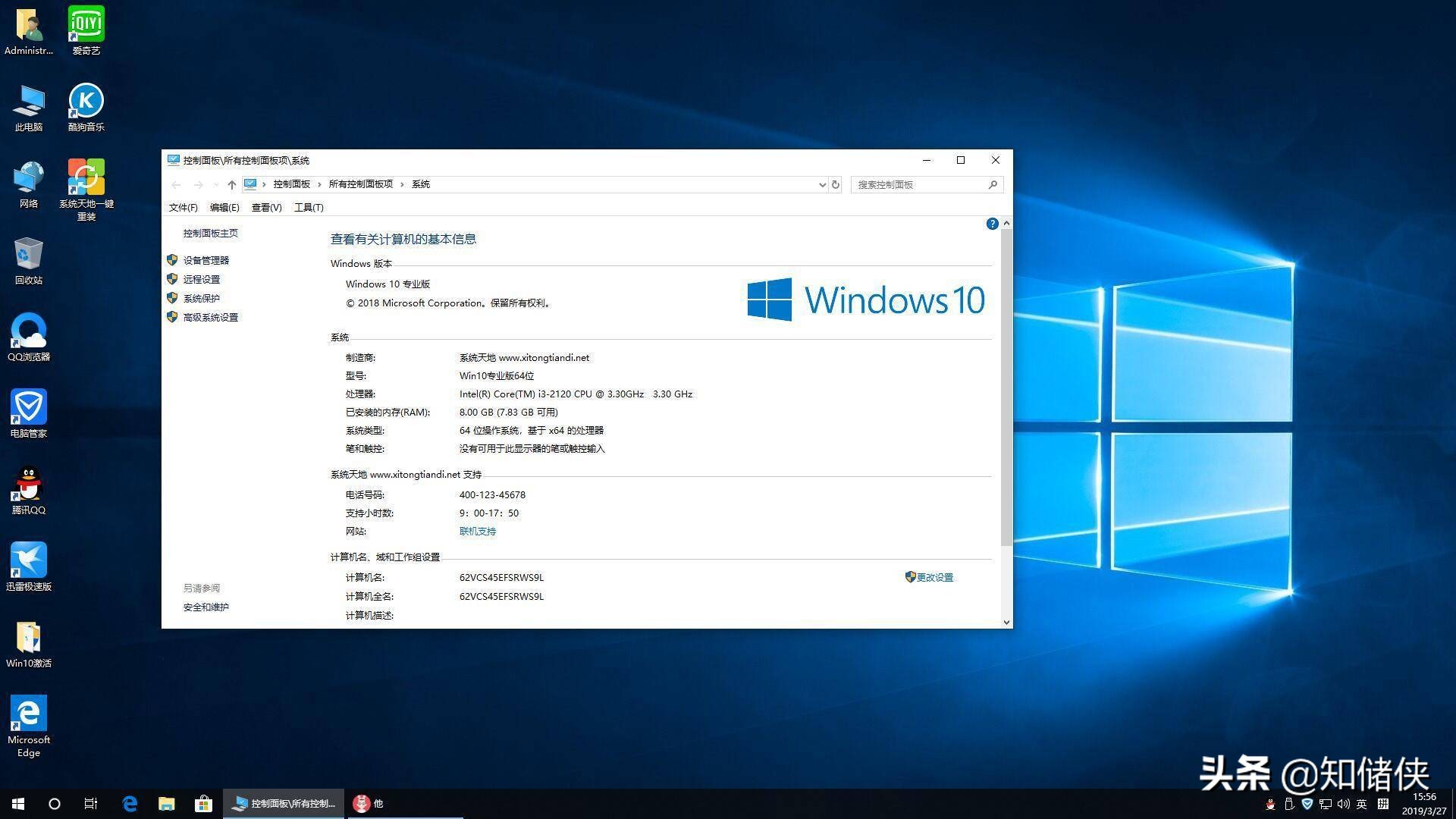Open the 文件(F) menu
Image resolution: width=1456 pixels, height=819 pixels.
pos(183,207)
